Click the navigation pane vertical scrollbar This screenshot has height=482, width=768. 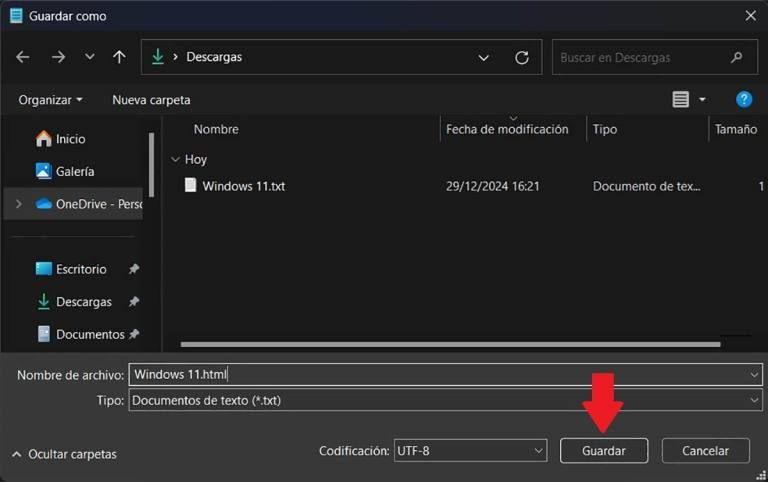[151, 165]
